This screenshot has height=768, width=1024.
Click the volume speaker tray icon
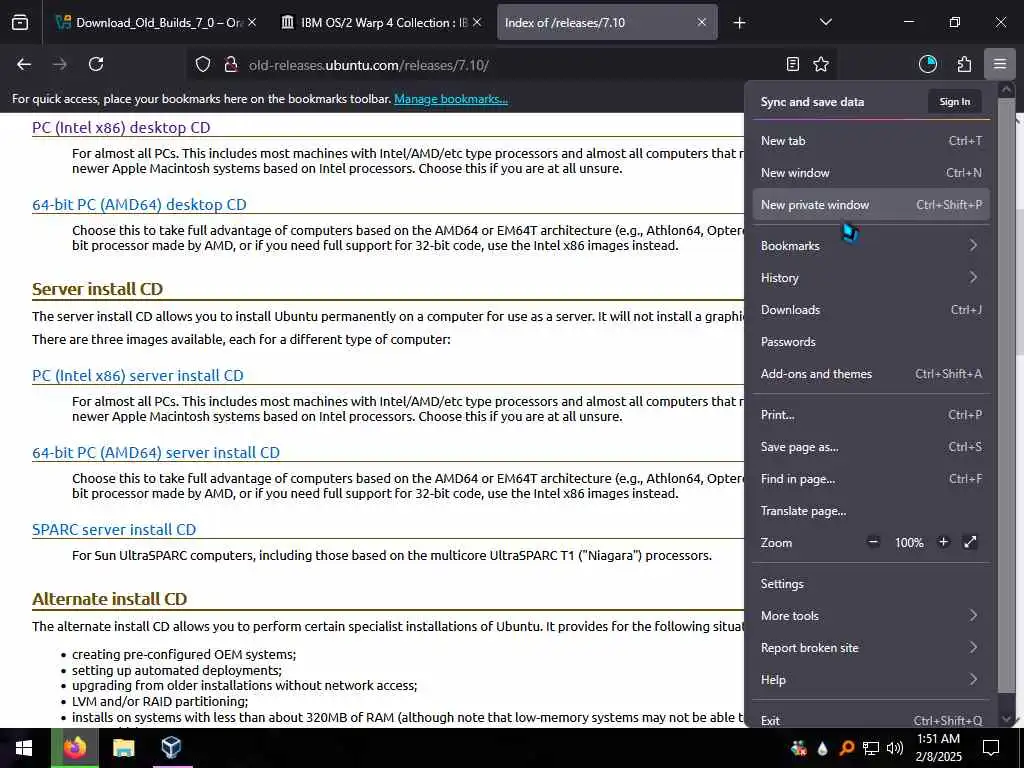coord(895,748)
